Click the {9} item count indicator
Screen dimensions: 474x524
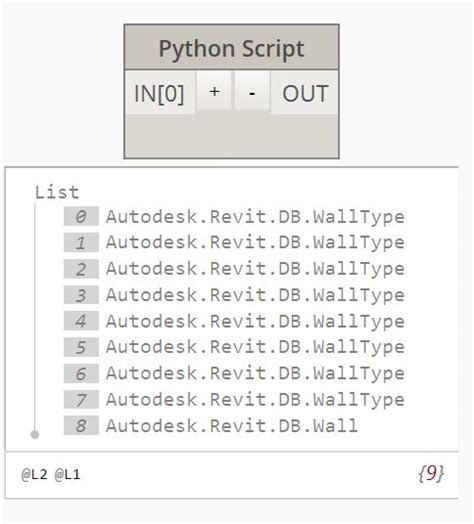[431, 473]
